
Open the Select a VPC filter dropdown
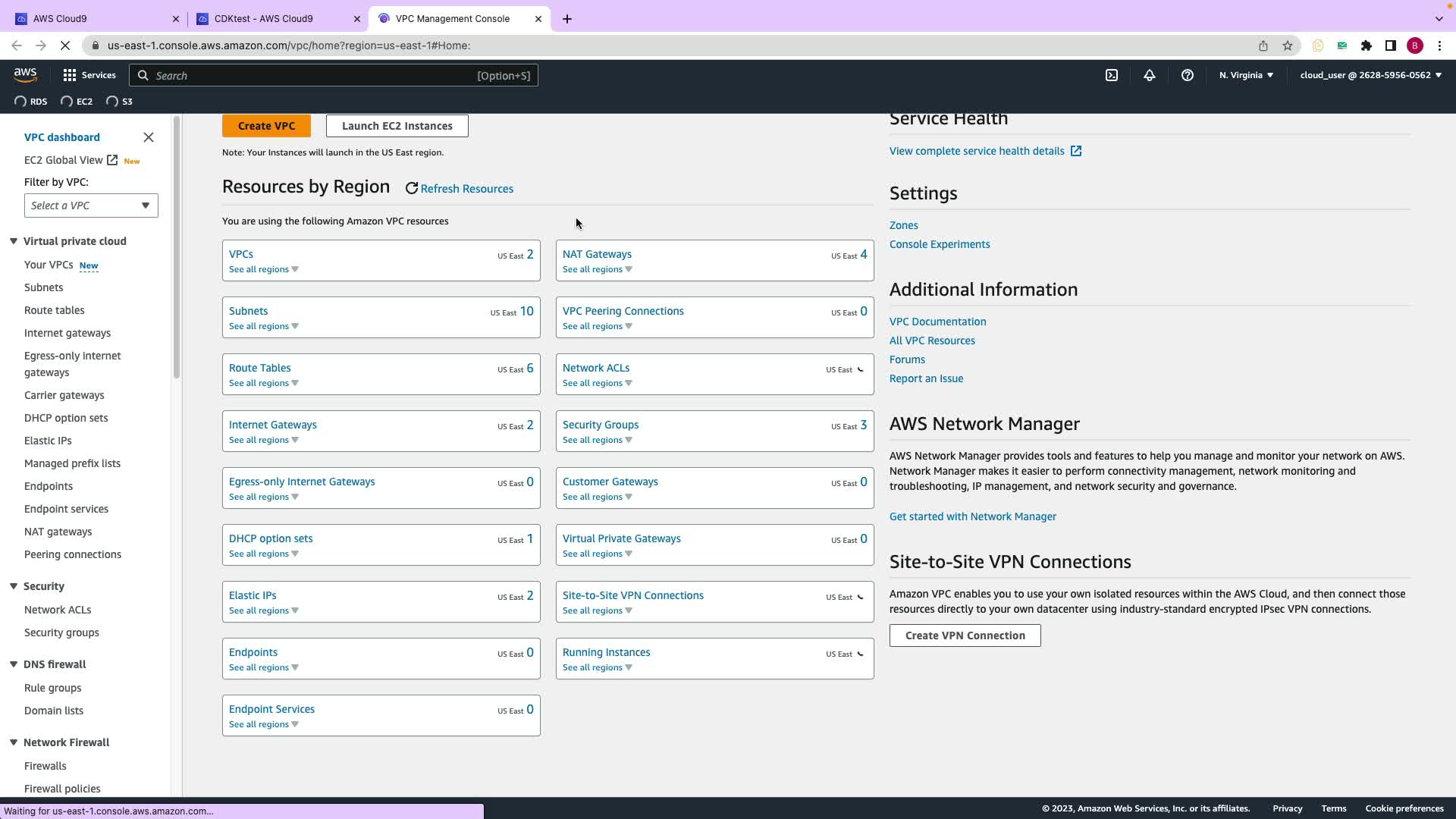point(91,206)
